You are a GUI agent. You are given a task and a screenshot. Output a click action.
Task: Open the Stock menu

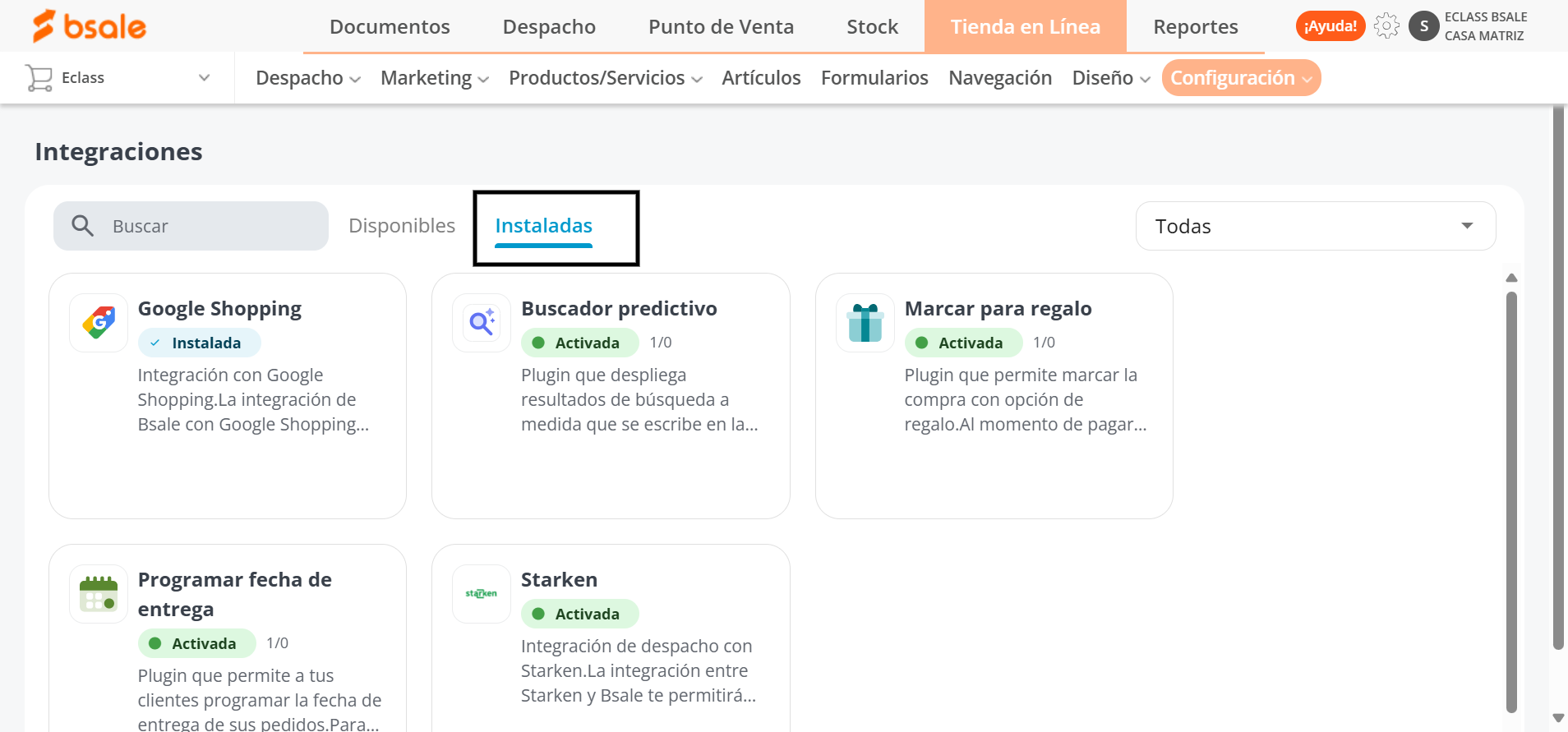(x=872, y=27)
